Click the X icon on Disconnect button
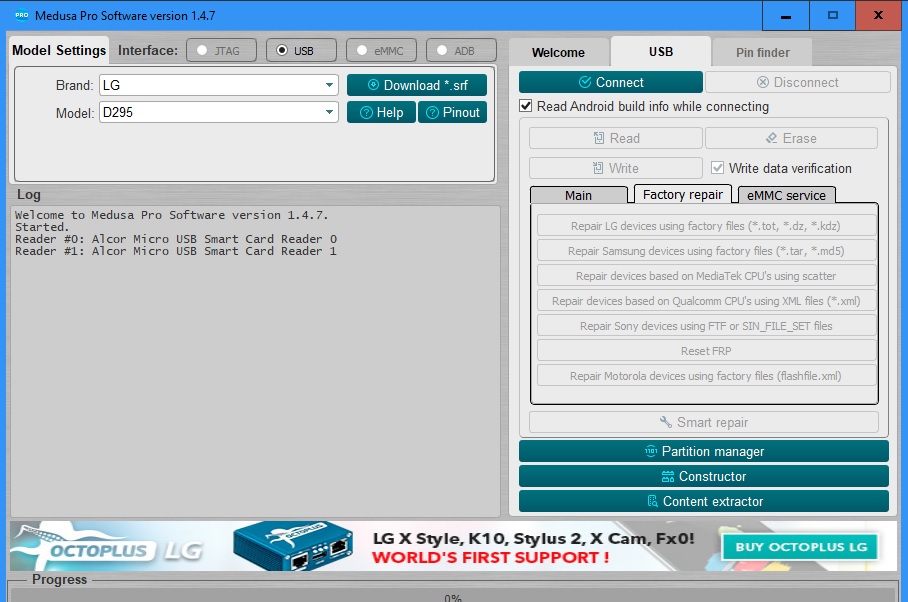 click(763, 82)
